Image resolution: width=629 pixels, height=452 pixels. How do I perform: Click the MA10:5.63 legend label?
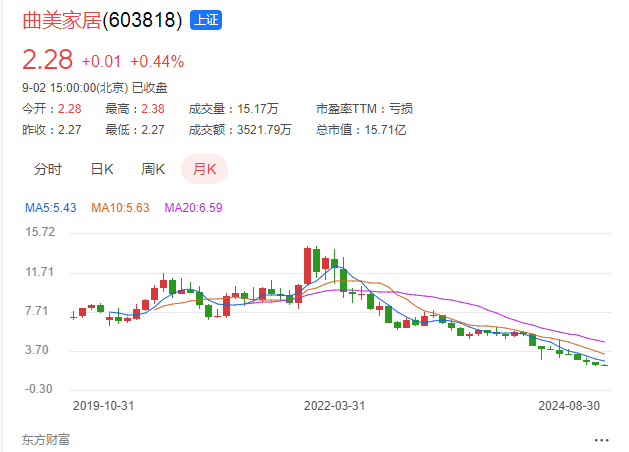pos(120,208)
